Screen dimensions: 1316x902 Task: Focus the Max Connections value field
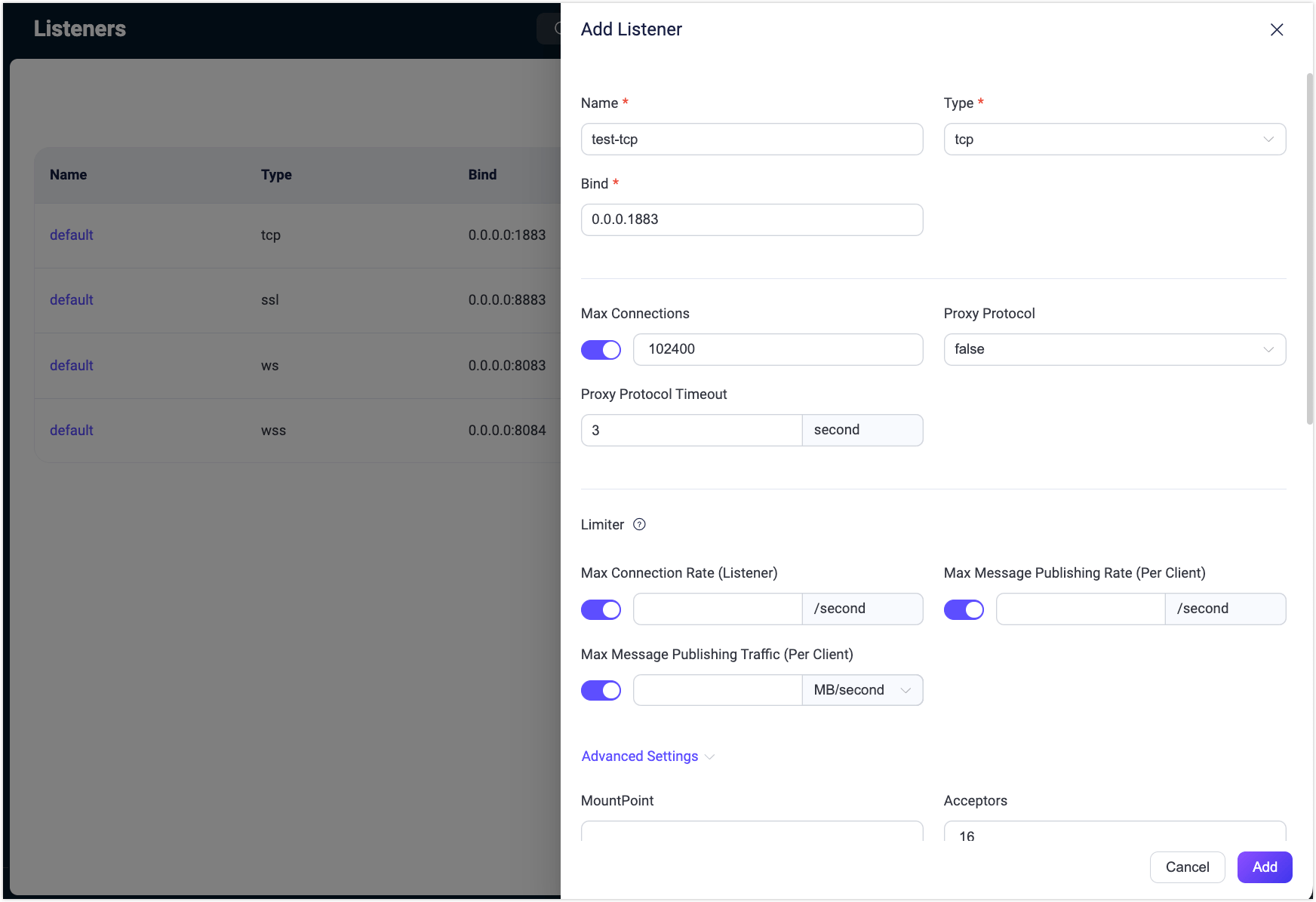(x=777, y=350)
